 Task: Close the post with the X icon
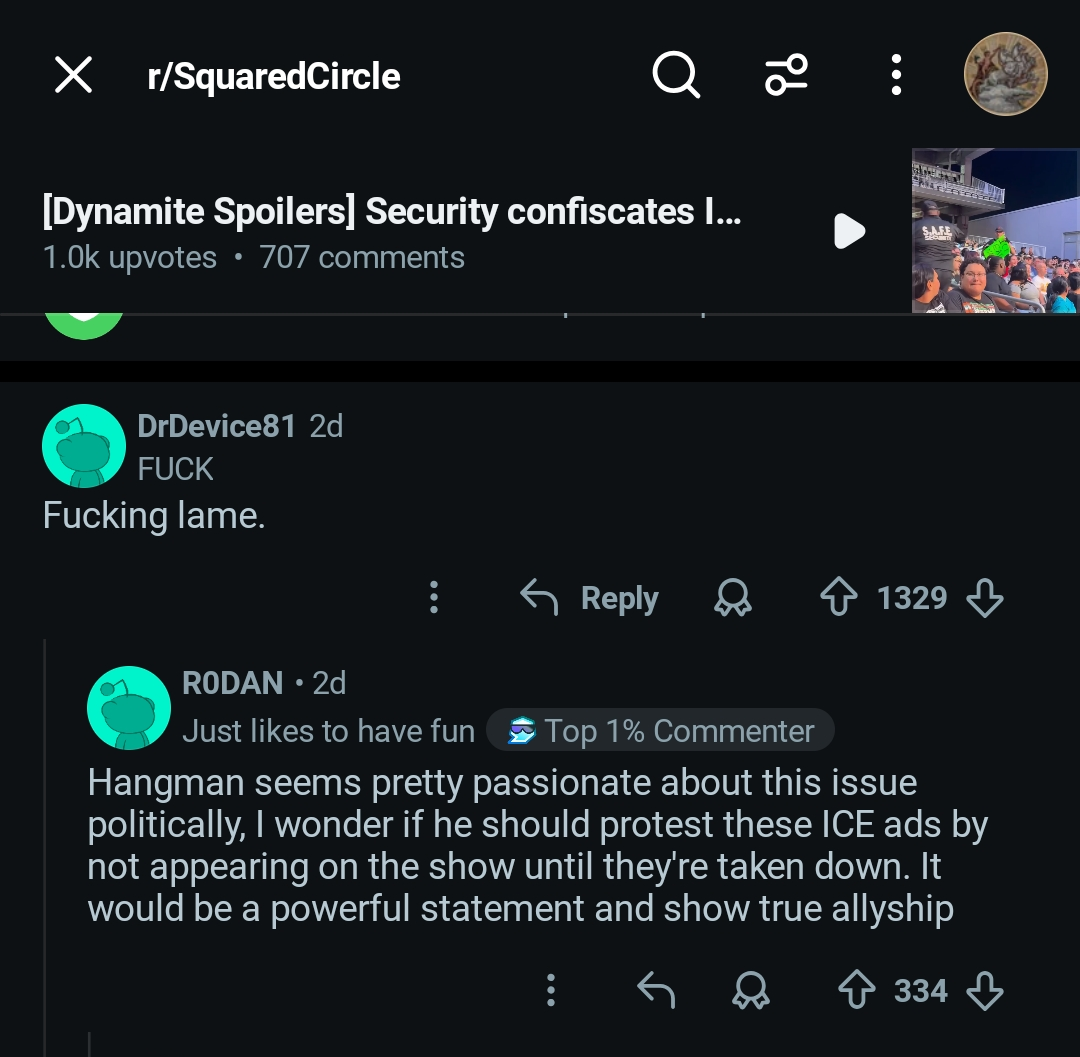73,75
